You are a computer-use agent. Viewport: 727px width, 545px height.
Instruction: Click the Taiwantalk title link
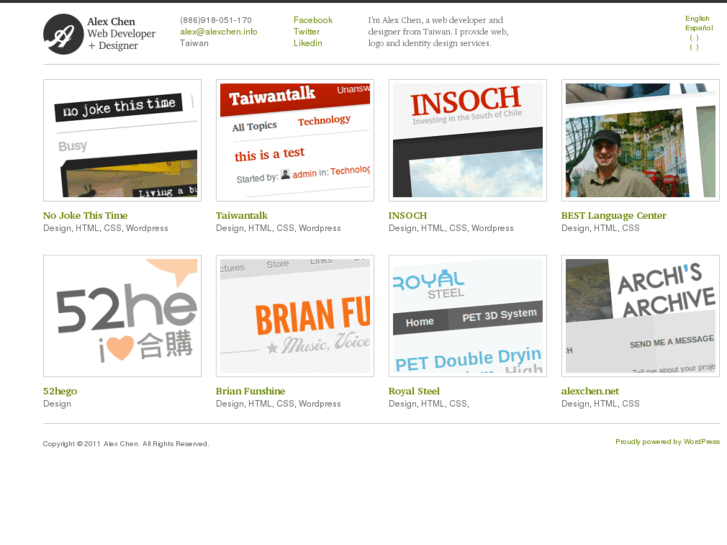pos(242,216)
